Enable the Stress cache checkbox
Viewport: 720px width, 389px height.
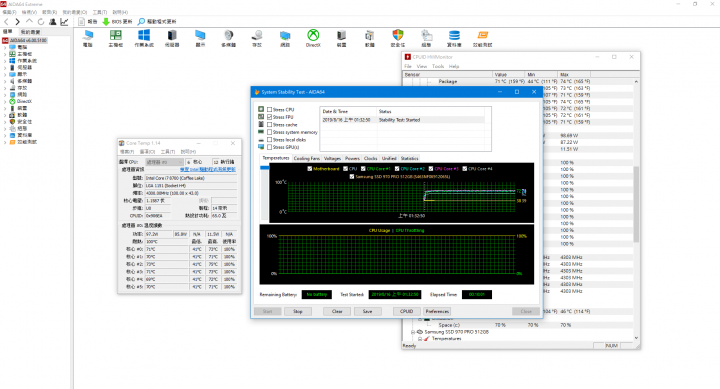[x=270, y=124]
